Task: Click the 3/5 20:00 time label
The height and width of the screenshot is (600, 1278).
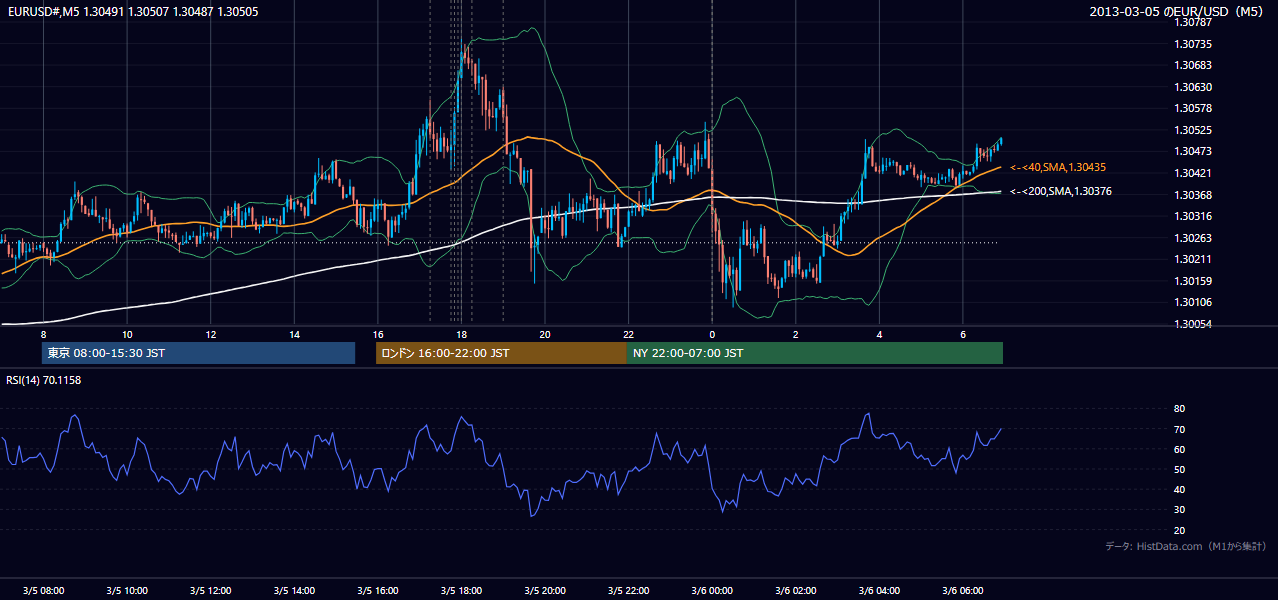Action: (x=545, y=590)
